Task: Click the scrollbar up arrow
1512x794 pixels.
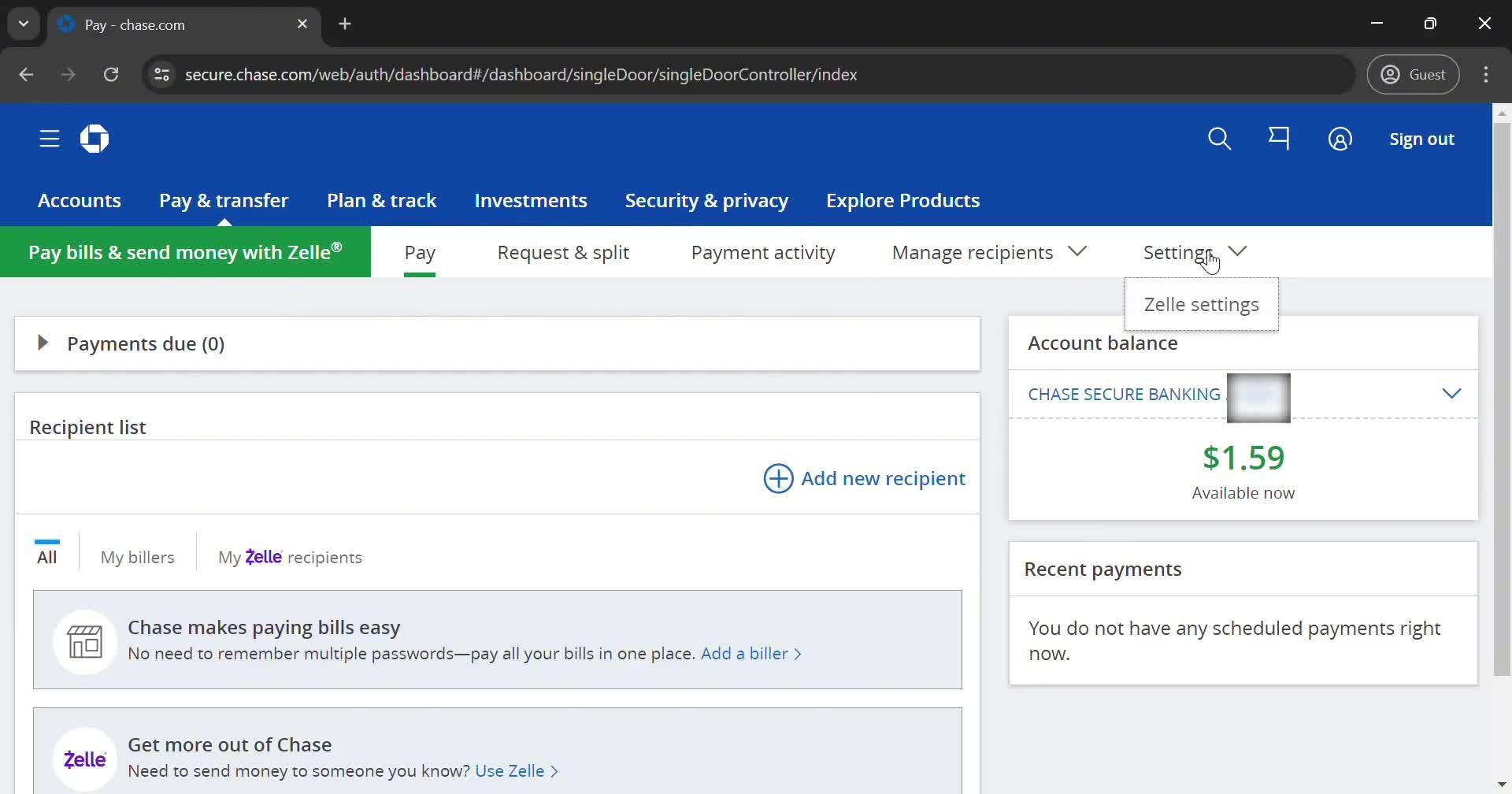Action: (x=1502, y=113)
